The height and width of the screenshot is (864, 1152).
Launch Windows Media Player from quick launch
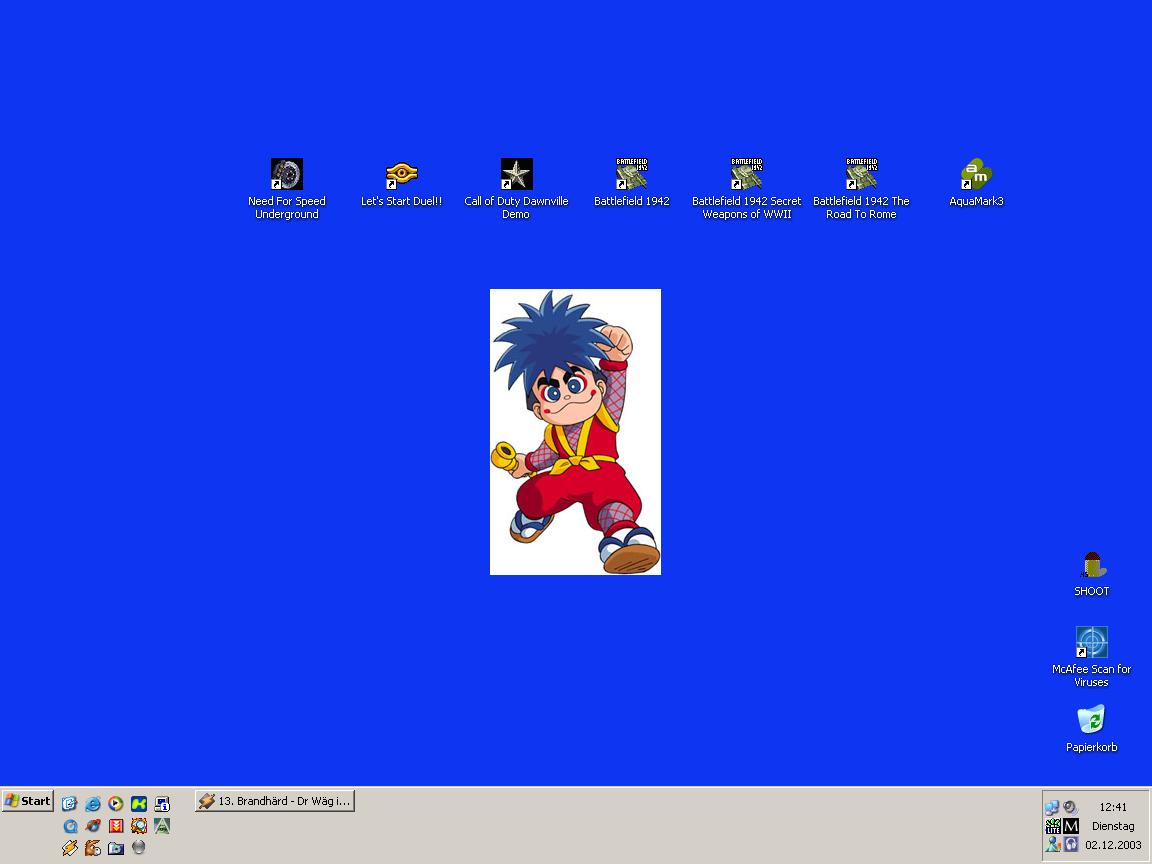click(115, 804)
